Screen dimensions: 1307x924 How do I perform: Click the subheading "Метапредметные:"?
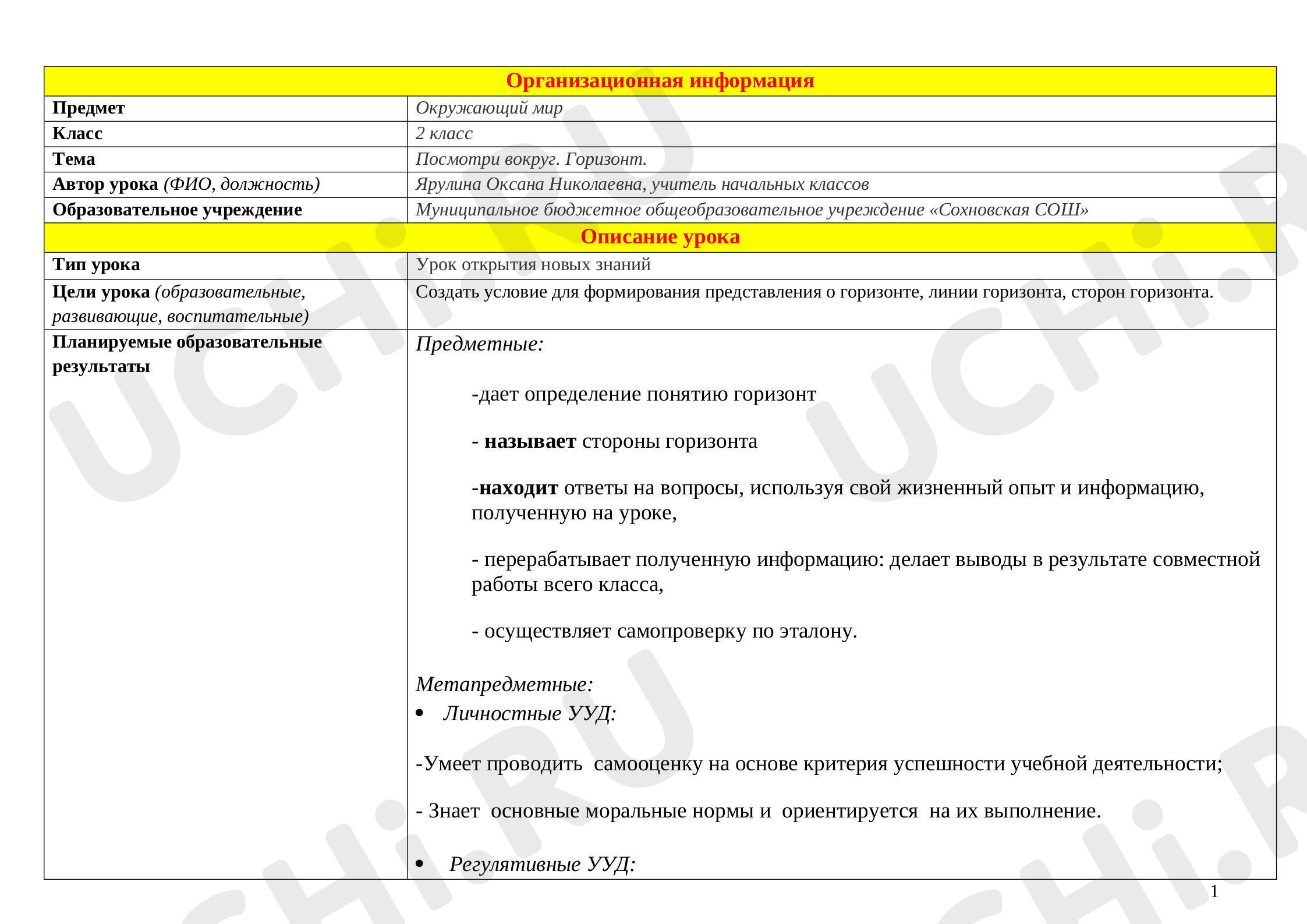505,685
